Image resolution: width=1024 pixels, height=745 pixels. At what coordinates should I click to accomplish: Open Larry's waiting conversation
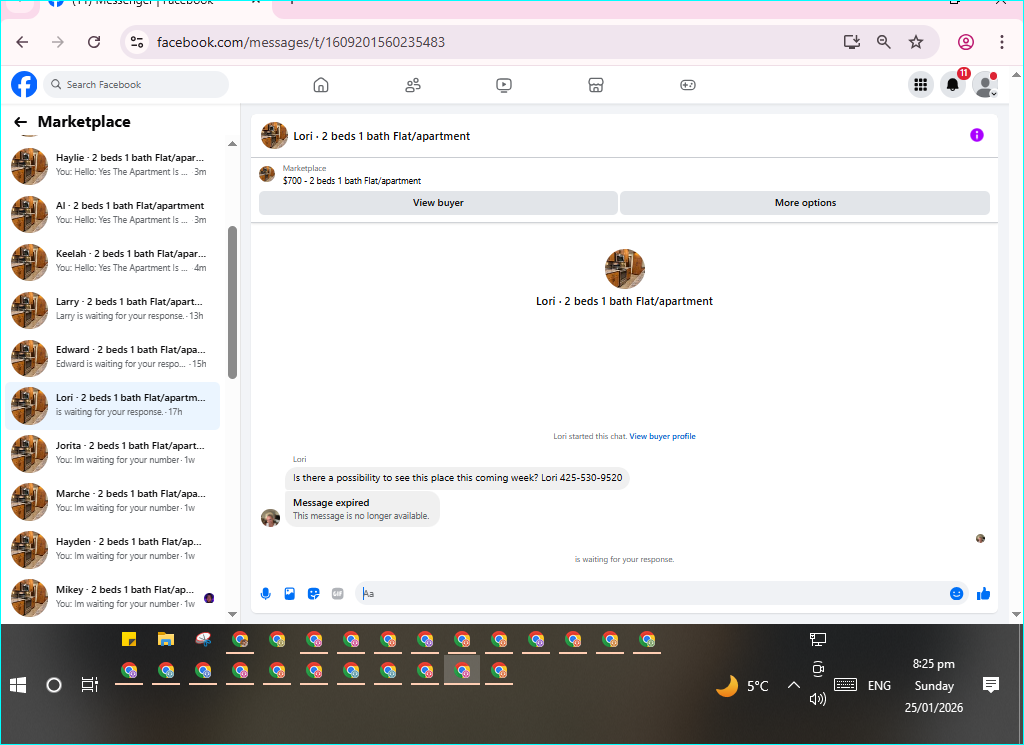pyautogui.click(x=113, y=309)
